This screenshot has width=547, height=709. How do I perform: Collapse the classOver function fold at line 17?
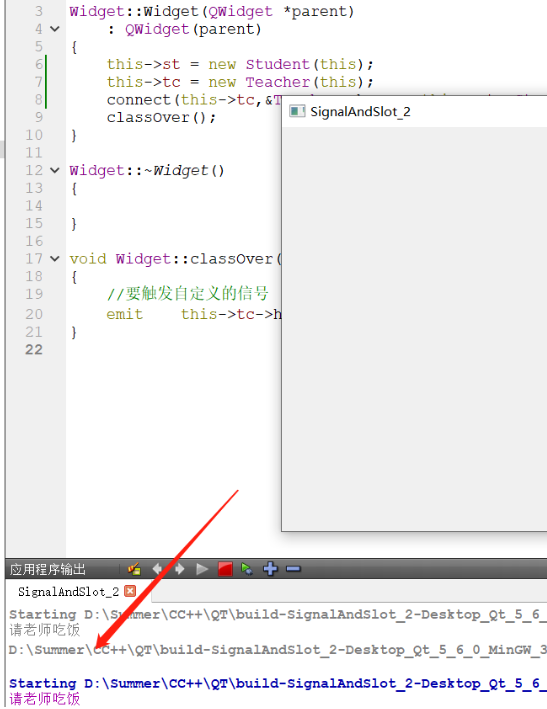55,259
